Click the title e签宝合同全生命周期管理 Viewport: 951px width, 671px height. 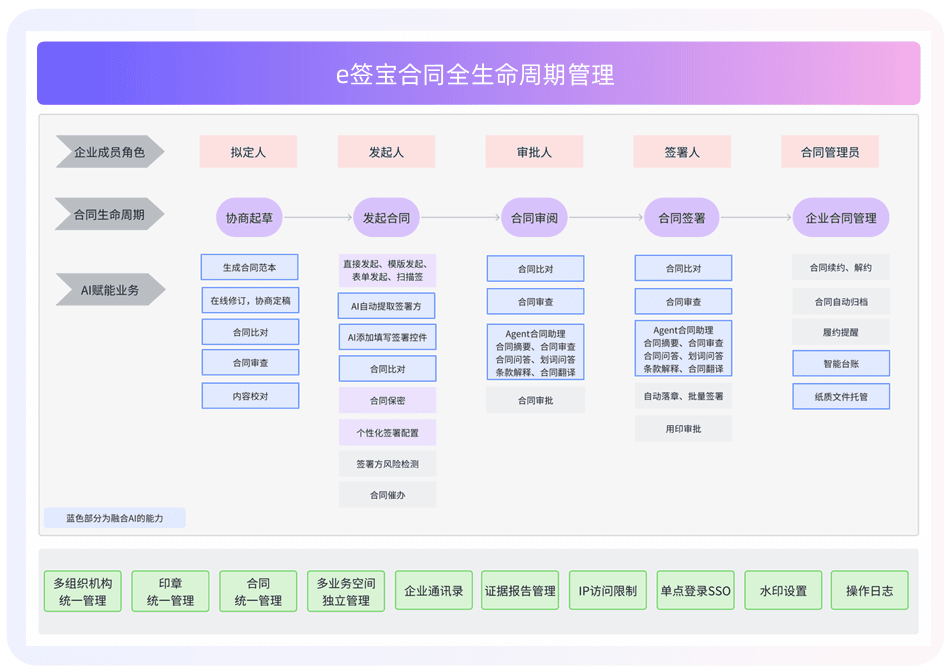pos(475,75)
